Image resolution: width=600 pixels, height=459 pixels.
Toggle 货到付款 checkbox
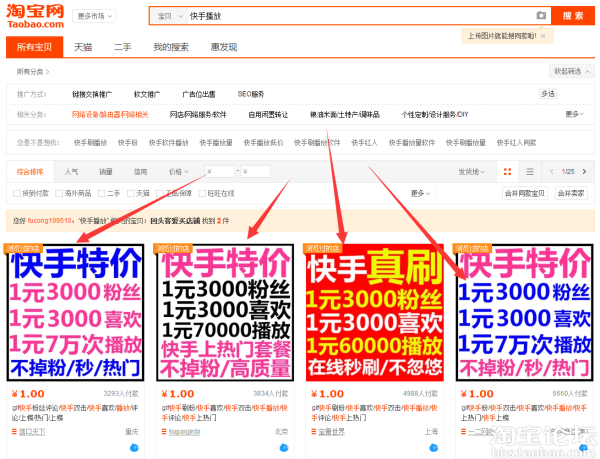16,193
